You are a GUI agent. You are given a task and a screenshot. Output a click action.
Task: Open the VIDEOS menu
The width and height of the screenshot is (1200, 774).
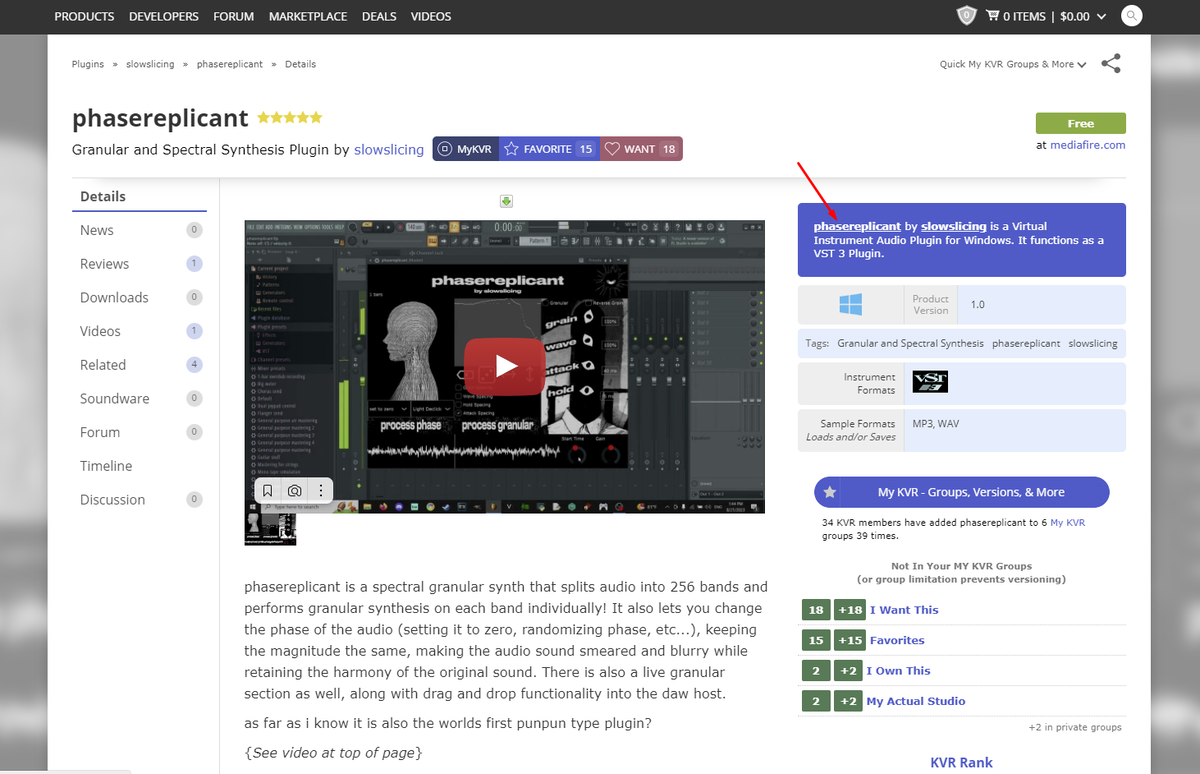tap(430, 16)
